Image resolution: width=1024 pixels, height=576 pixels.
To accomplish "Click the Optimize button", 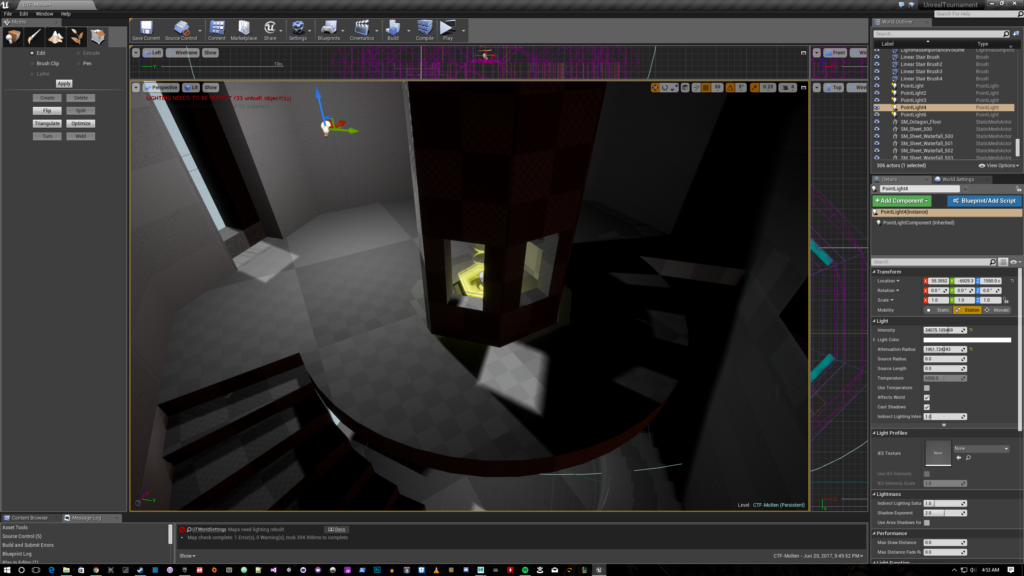I will pyautogui.click(x=80, y=123).
